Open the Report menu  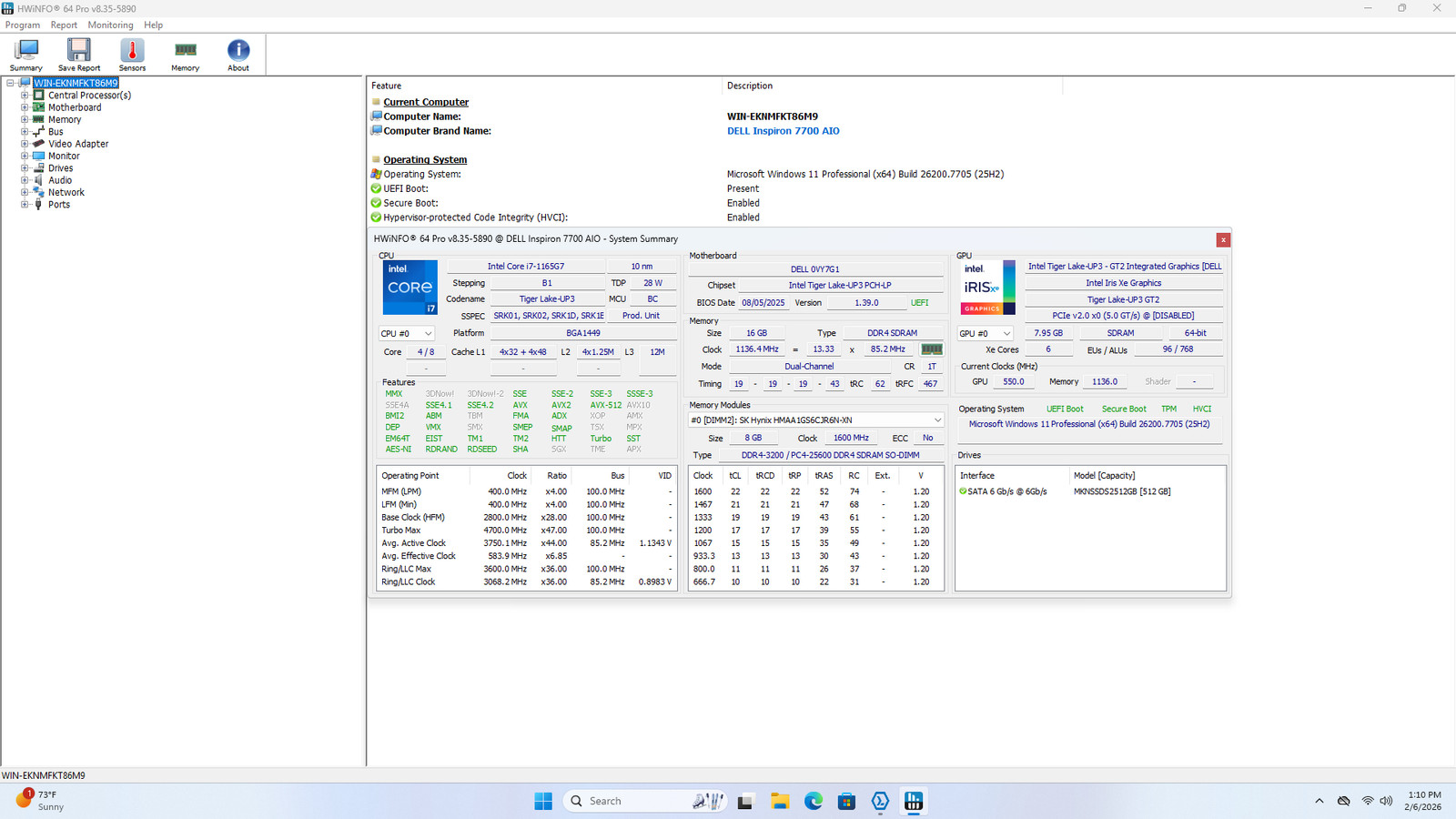tap(64, 25)
